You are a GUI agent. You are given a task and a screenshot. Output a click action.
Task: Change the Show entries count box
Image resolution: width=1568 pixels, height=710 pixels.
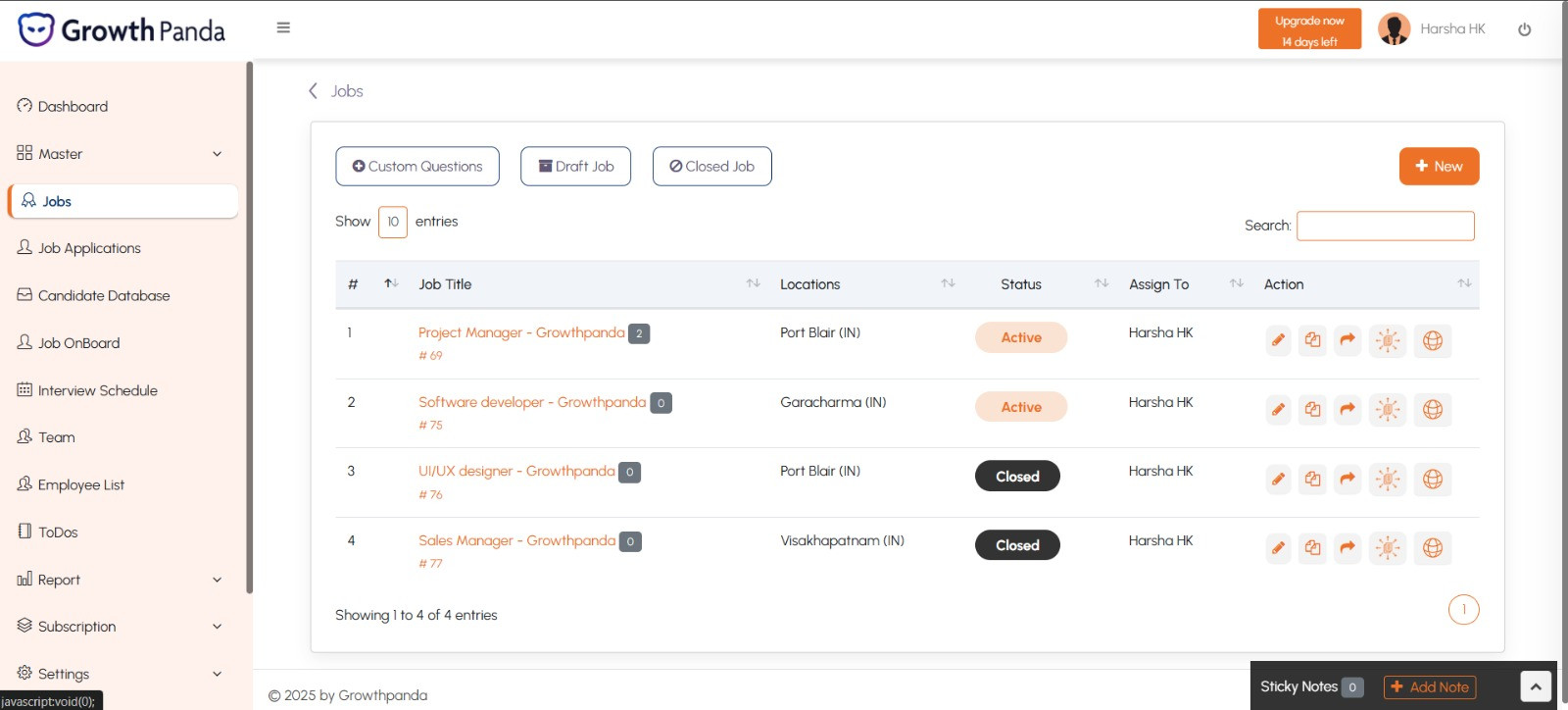393,222
